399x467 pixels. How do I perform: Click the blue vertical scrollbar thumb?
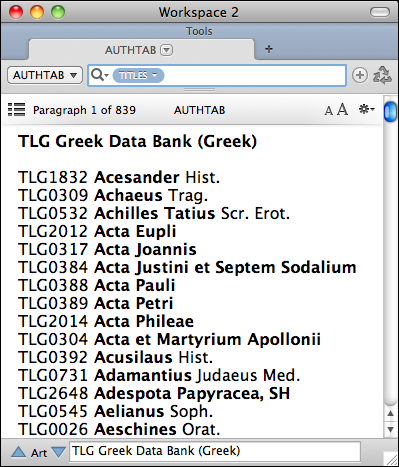[390, 112]
